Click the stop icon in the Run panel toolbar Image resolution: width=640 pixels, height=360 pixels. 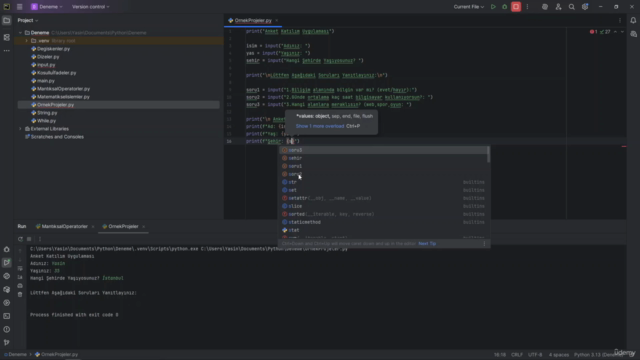tap(29, 239)
